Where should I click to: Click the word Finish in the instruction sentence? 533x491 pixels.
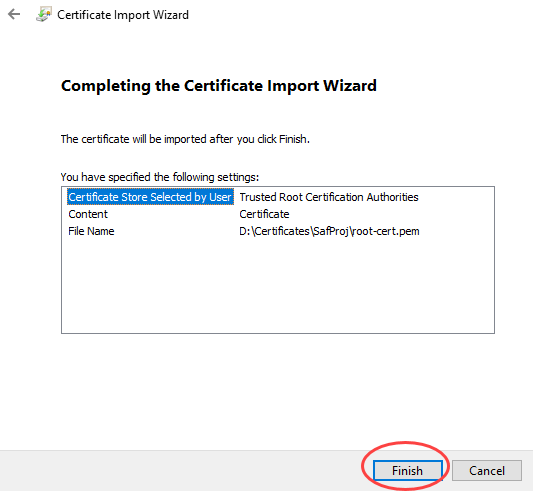pos(294,139)
